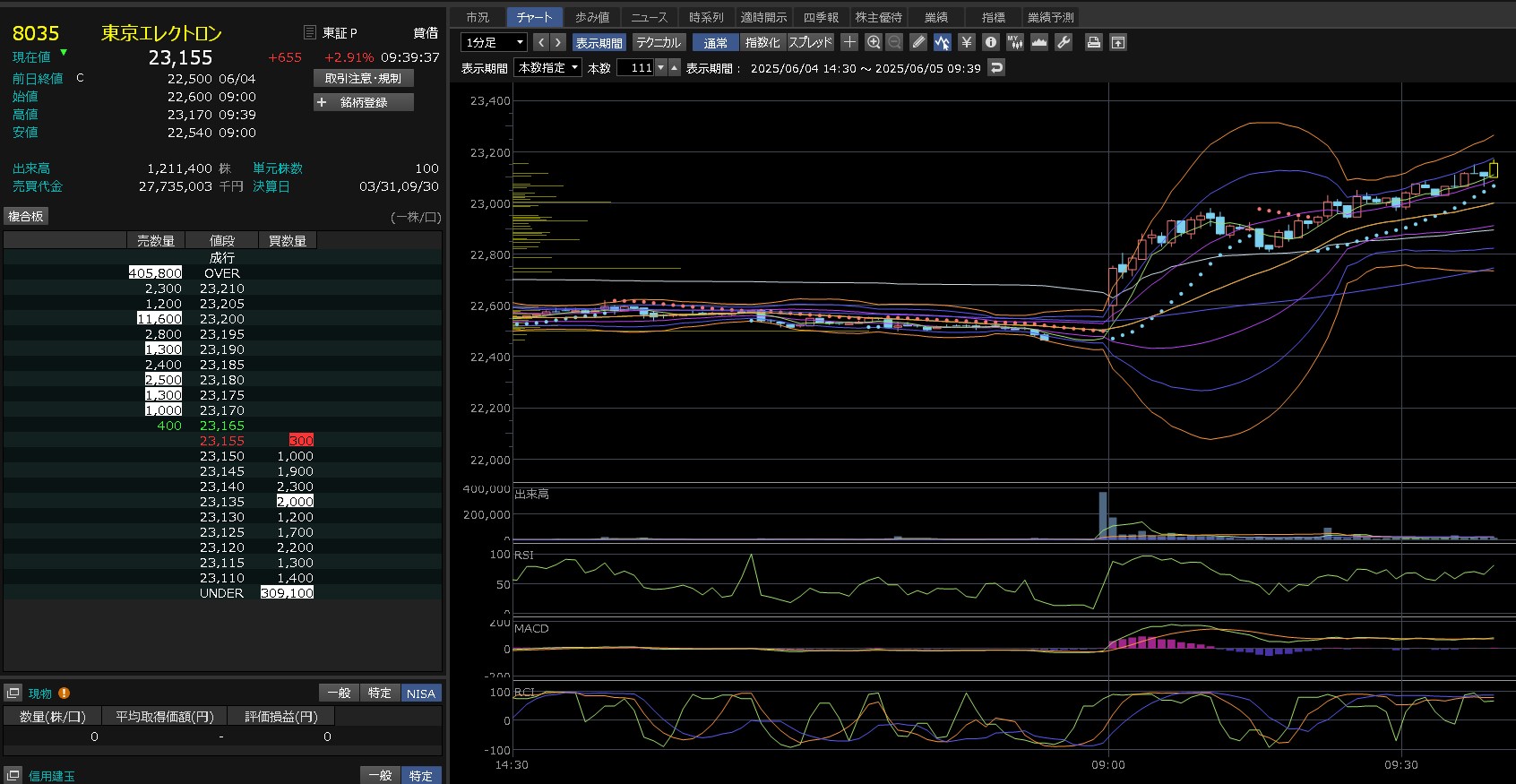The height and width of the screenshot is (784, 1516).
Task: Click sell quantity 11,600 in order book
Action: click(x=159, y=319)
